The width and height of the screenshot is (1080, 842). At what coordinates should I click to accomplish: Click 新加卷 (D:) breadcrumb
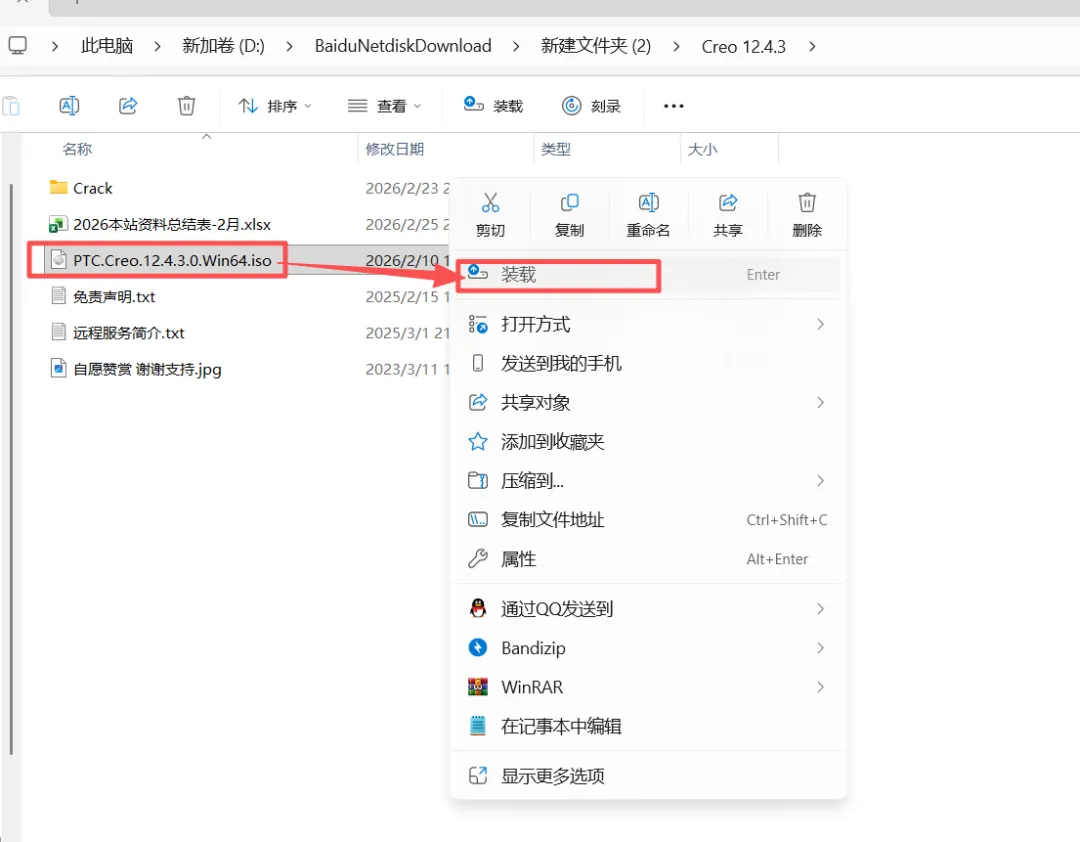(223, 46)
